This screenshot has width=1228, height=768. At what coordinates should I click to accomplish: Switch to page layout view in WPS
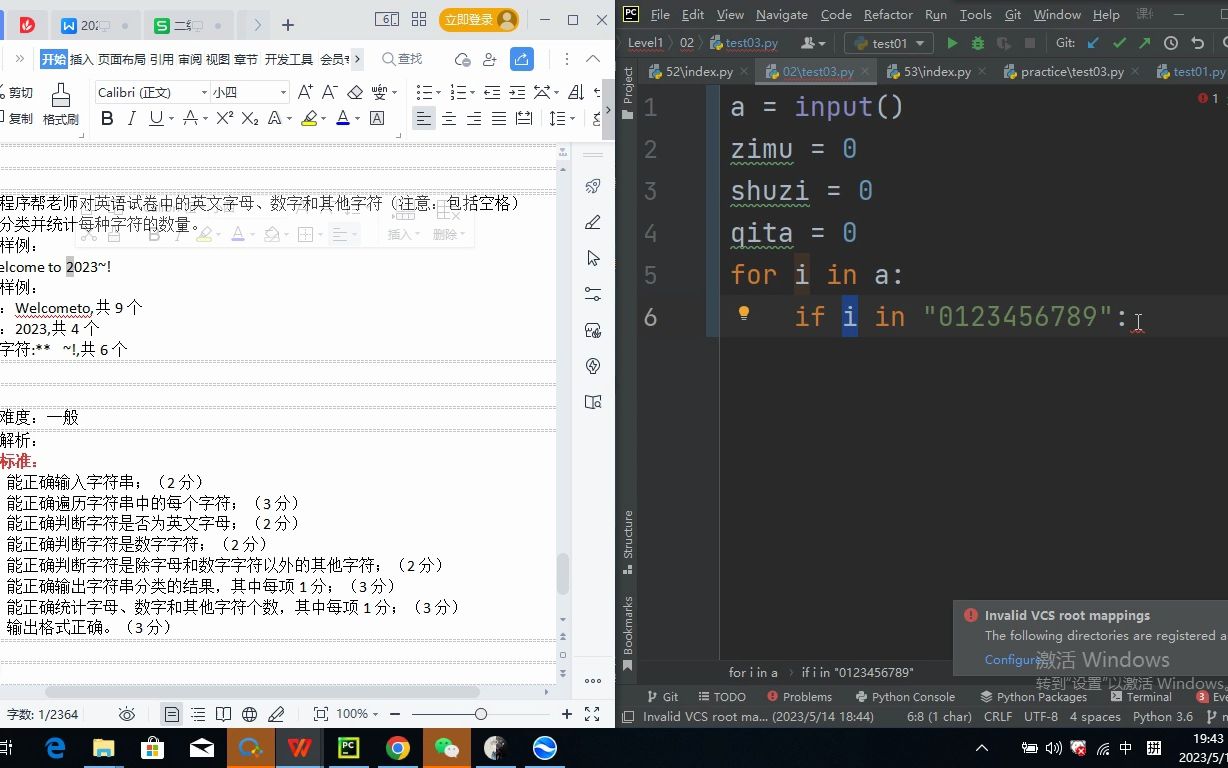[x=172, y=714]
